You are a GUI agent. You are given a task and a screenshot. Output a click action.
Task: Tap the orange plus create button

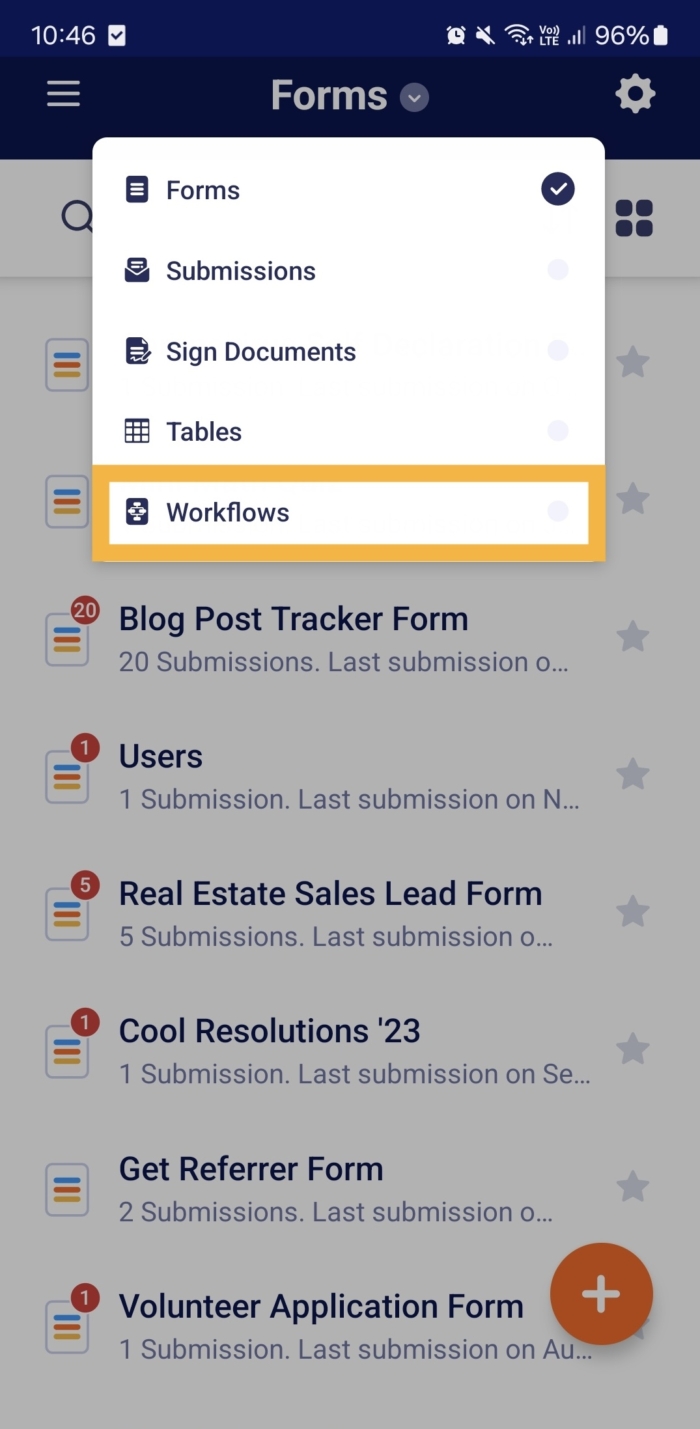point(601,1294)
